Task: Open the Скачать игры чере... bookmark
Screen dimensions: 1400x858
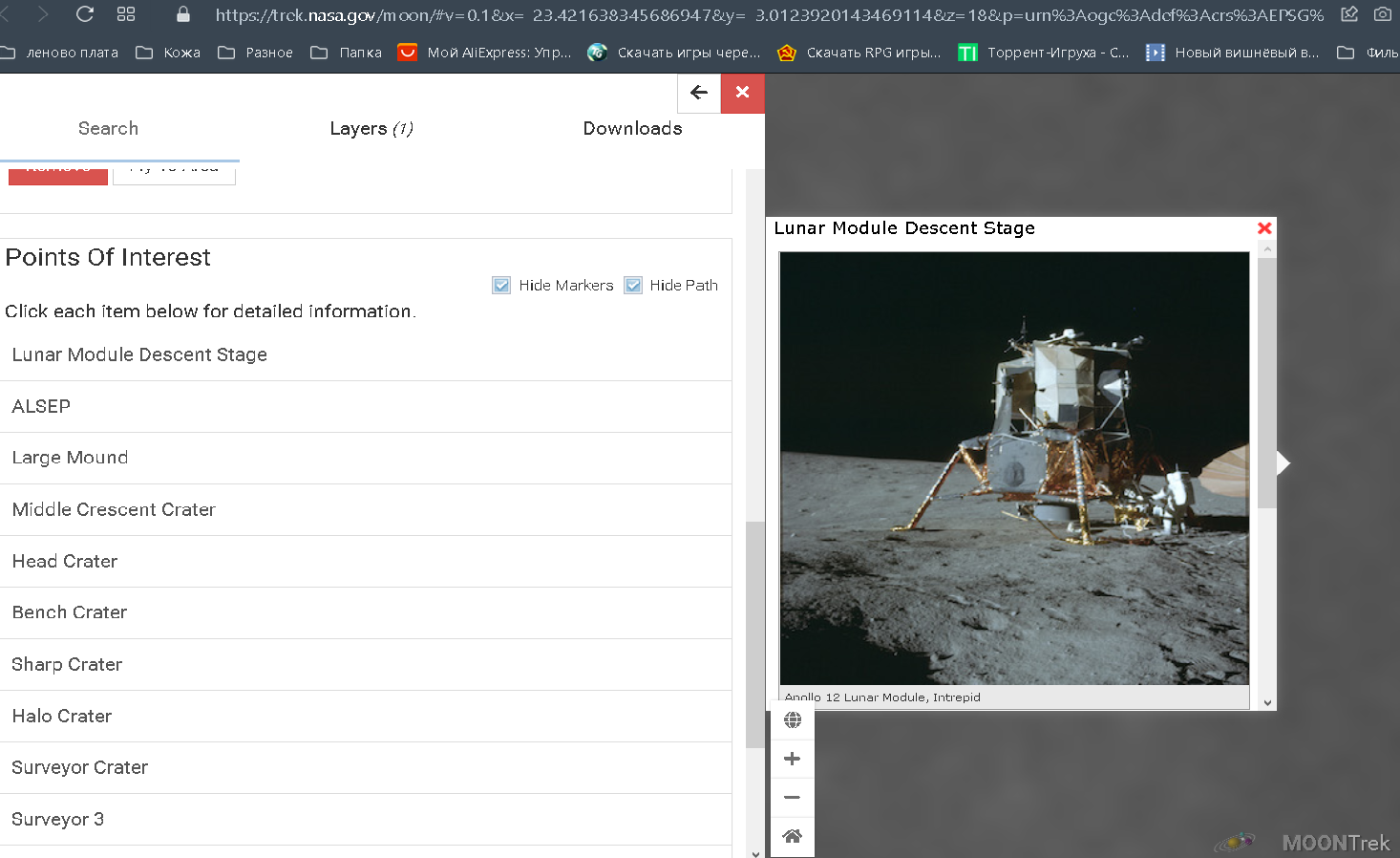Action: 674,53
